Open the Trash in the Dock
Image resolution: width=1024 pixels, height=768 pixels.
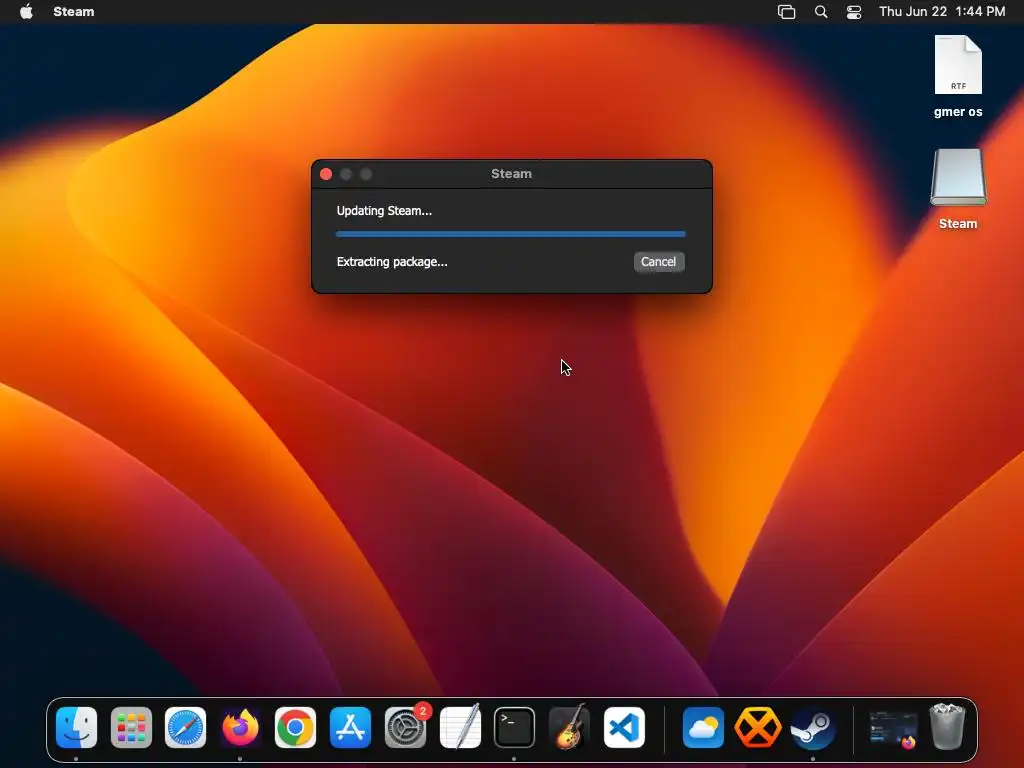(947, 726)
